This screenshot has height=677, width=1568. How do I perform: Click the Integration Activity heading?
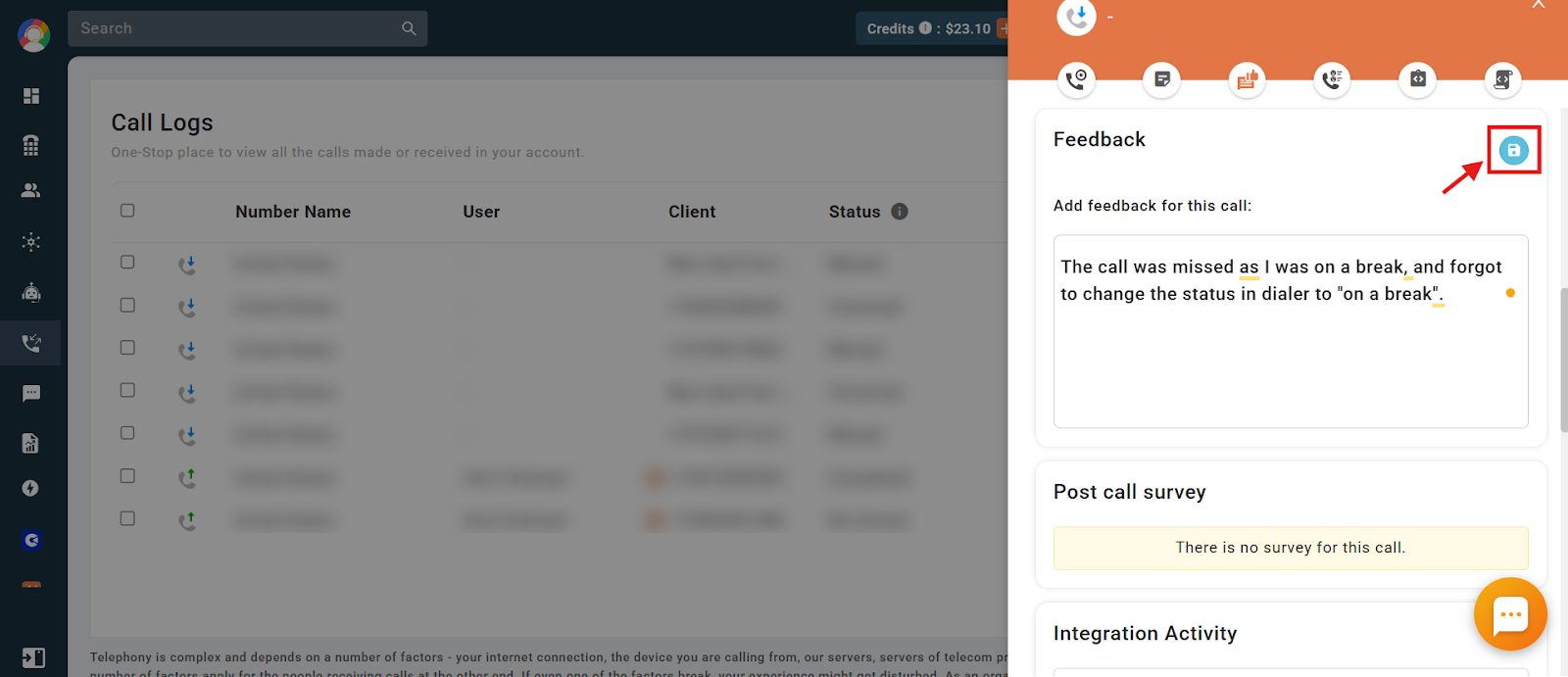[x=1146, y=633]
